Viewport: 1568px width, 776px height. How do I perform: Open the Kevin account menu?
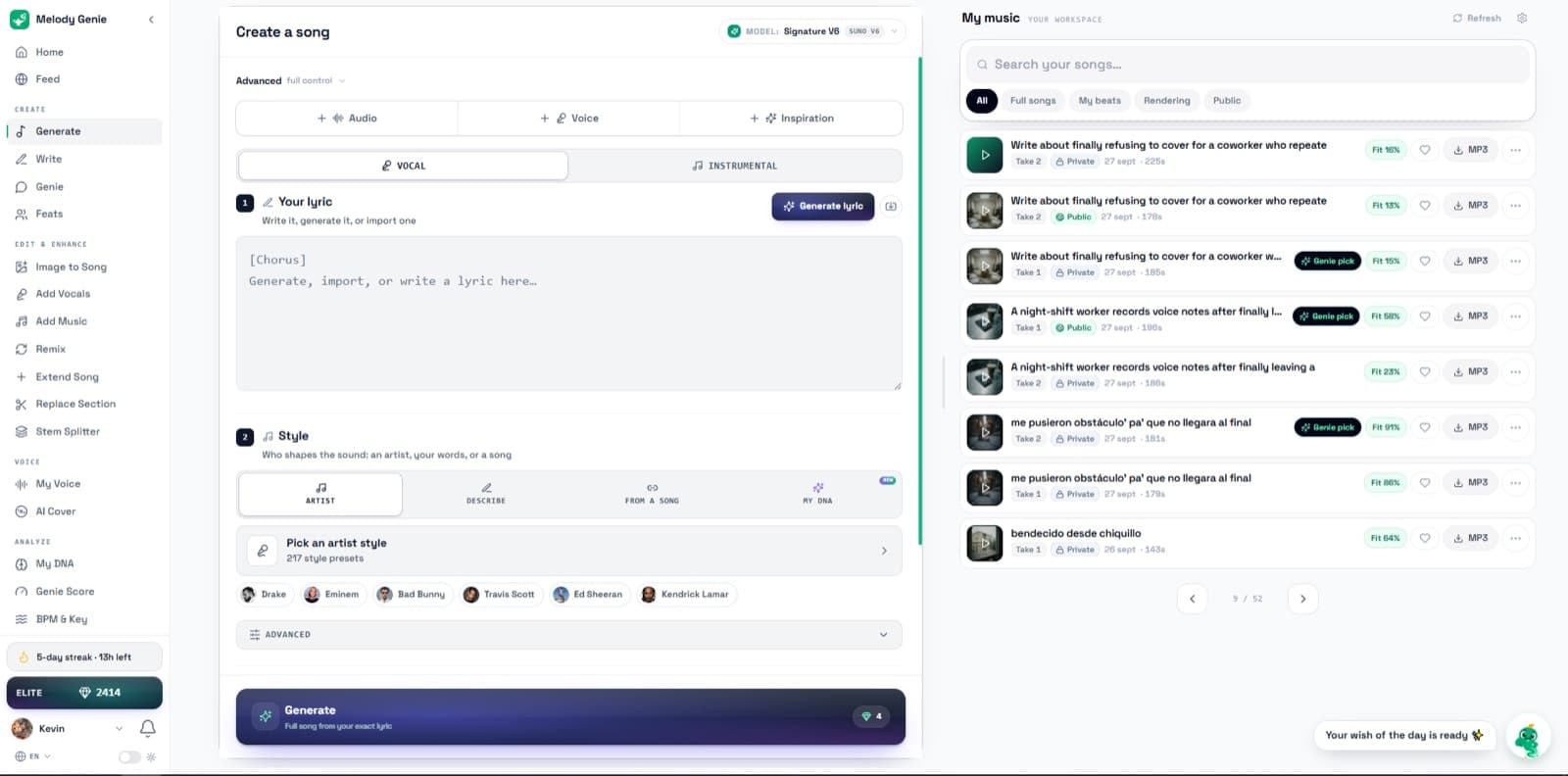click(x=67, y=728)
